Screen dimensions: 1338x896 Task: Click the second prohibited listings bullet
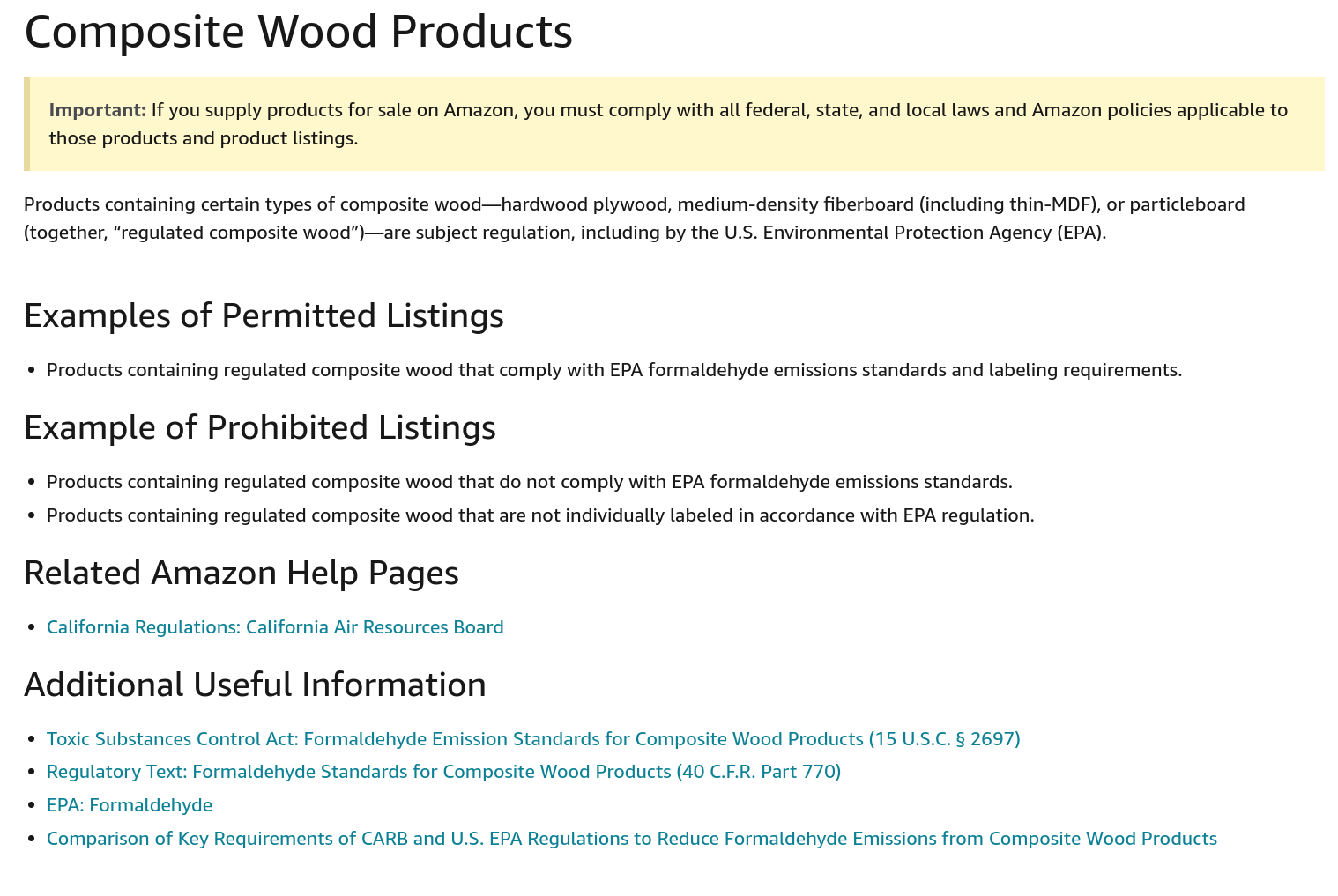pos(539,515)
